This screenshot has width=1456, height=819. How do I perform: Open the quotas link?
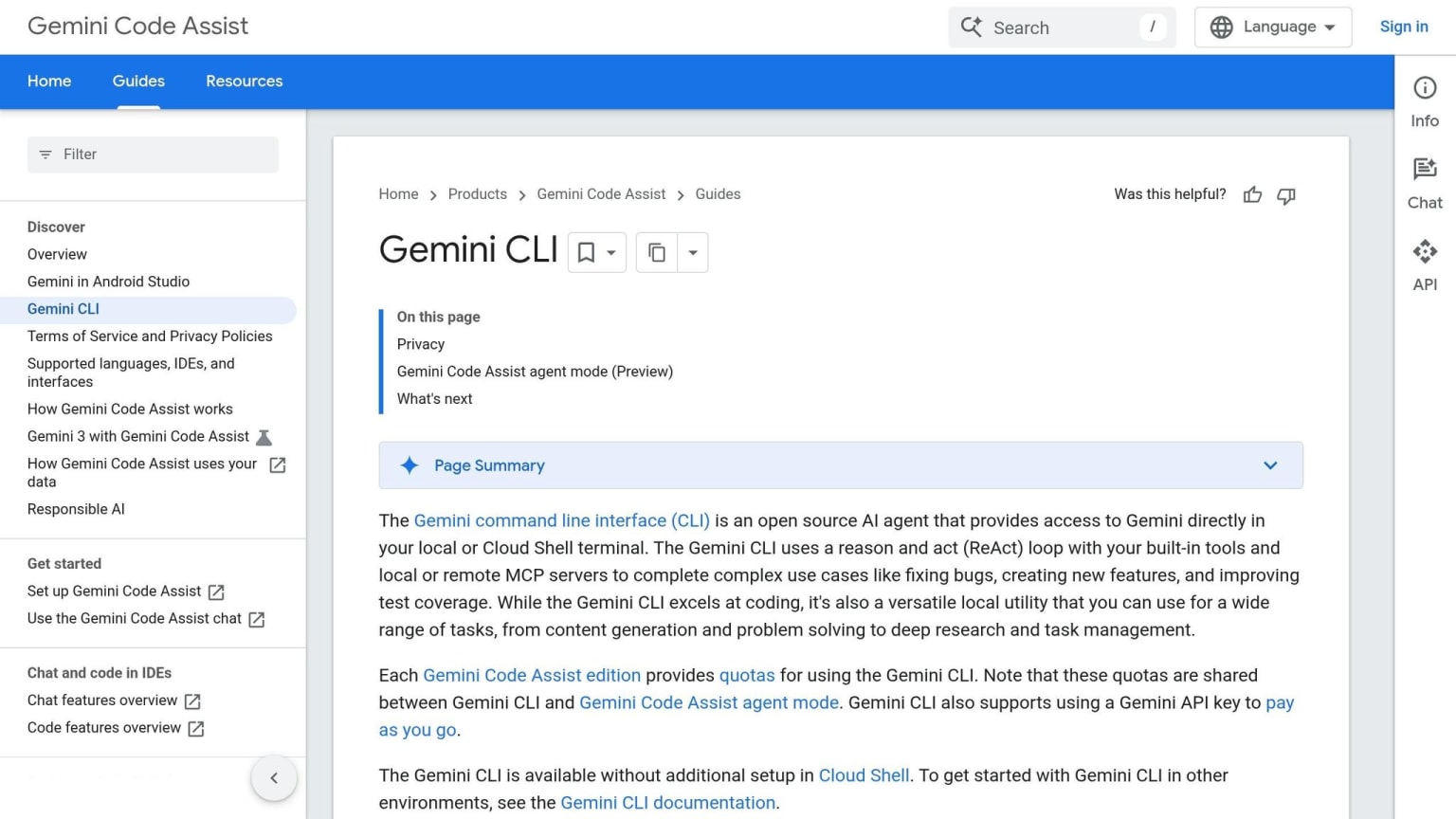[747, 676]
